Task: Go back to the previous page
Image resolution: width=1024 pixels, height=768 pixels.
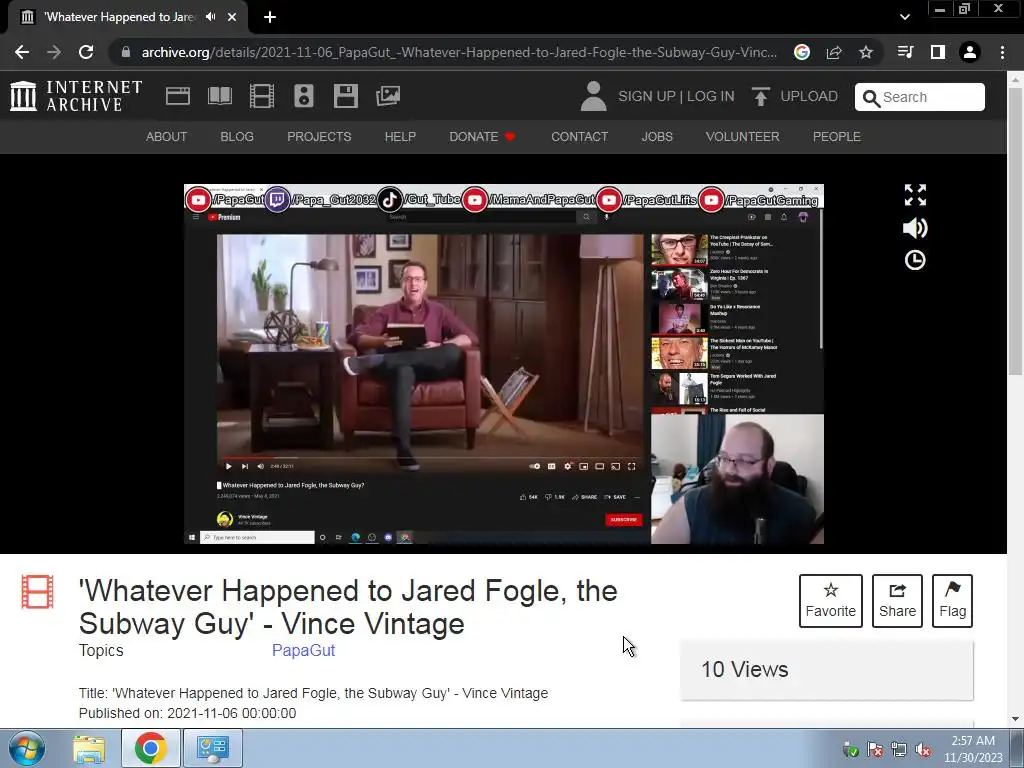Action: [x=22, y=52]
